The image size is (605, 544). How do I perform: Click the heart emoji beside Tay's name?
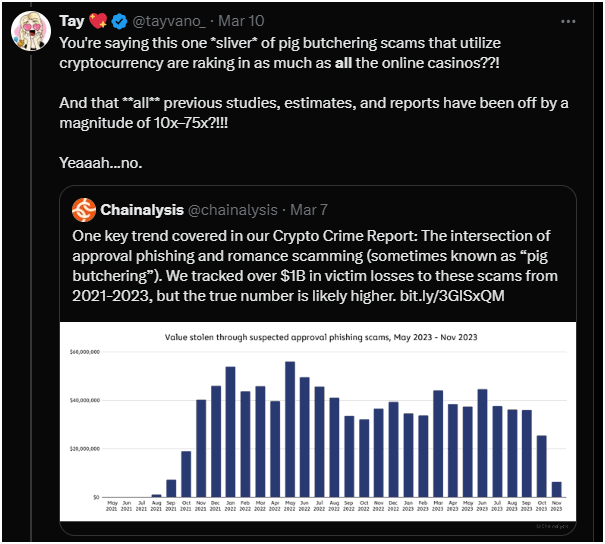[x=98, y=21]
